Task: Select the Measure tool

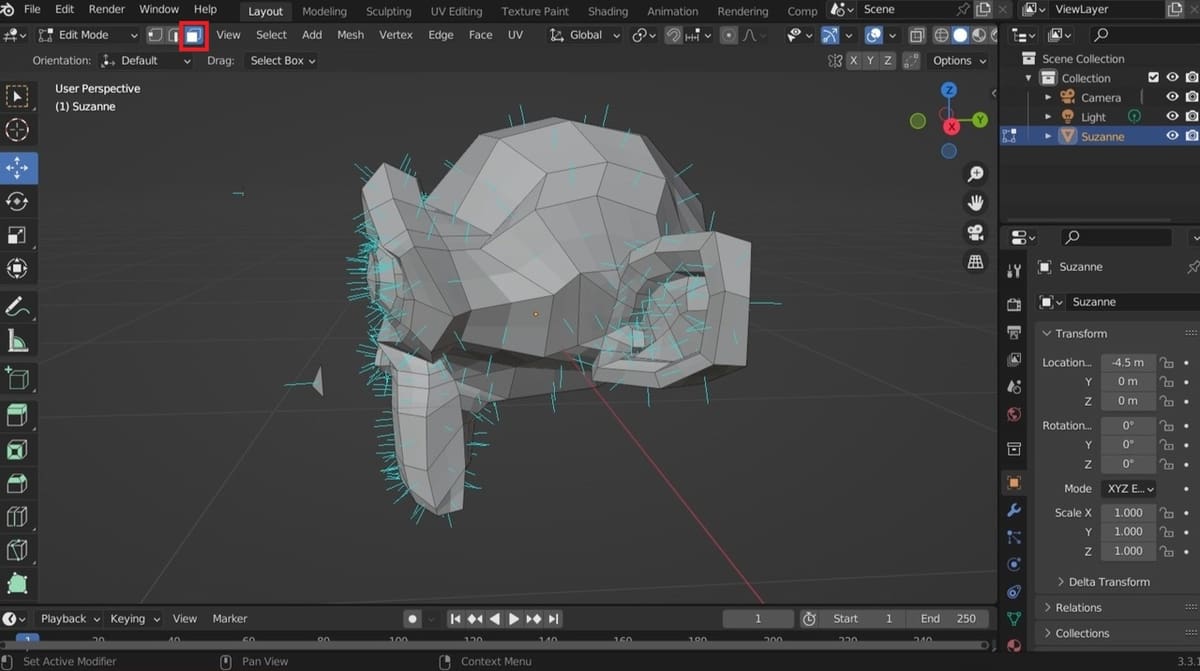Action: (x=17, y=341)
